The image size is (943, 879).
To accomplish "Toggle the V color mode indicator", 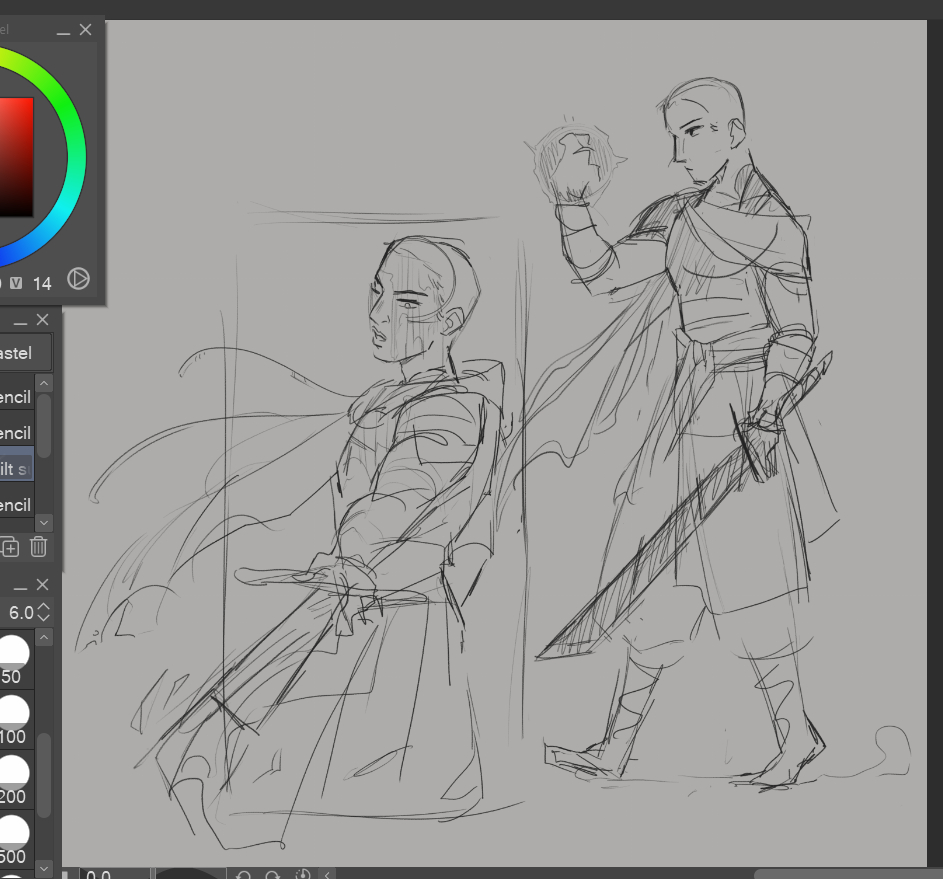I will pos(16,284).
